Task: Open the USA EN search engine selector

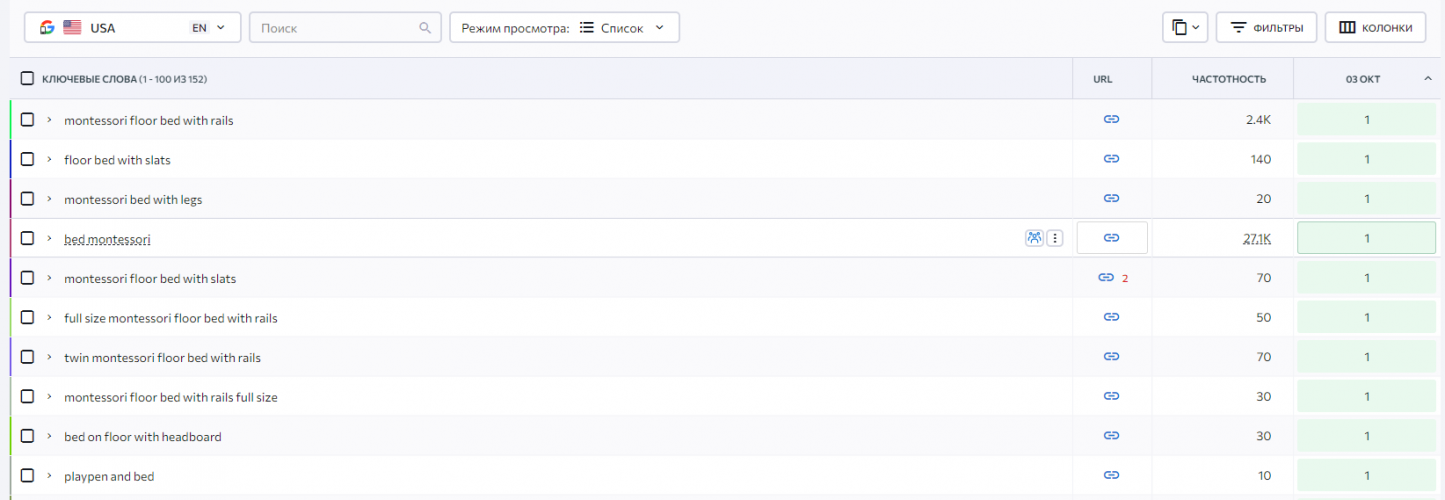Action: click(x=133, y=28)
